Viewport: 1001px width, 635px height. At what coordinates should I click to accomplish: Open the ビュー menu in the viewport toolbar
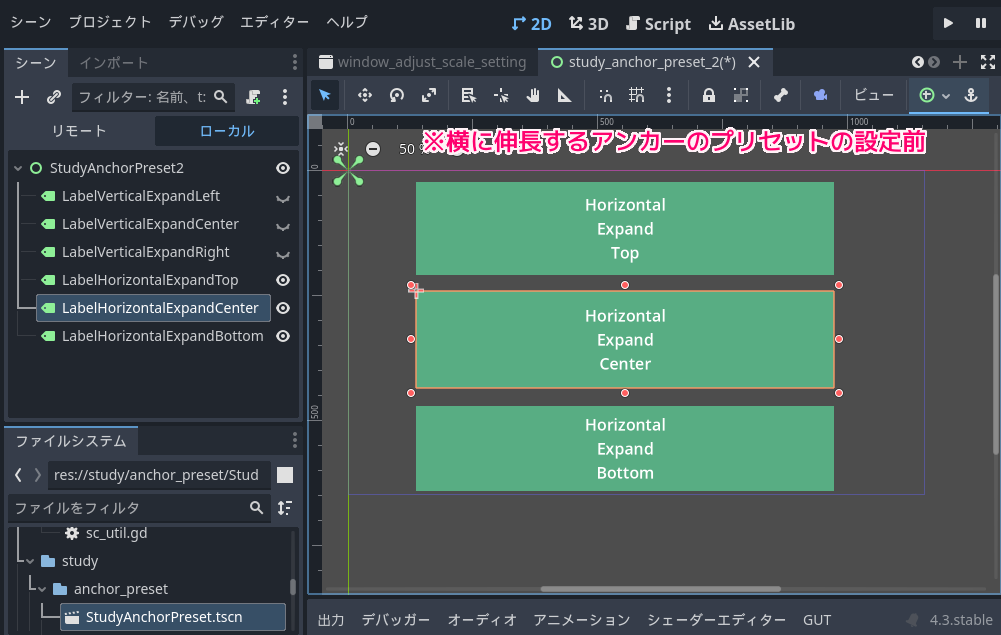coord(873,95)
